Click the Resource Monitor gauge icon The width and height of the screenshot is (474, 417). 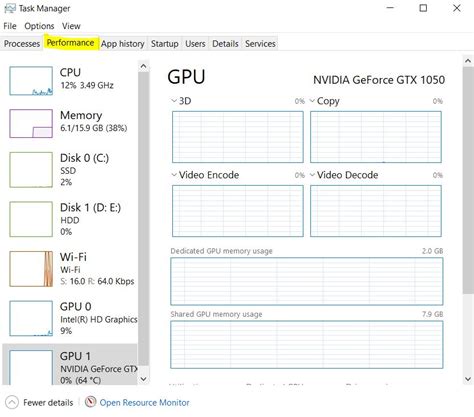[90, 402]
